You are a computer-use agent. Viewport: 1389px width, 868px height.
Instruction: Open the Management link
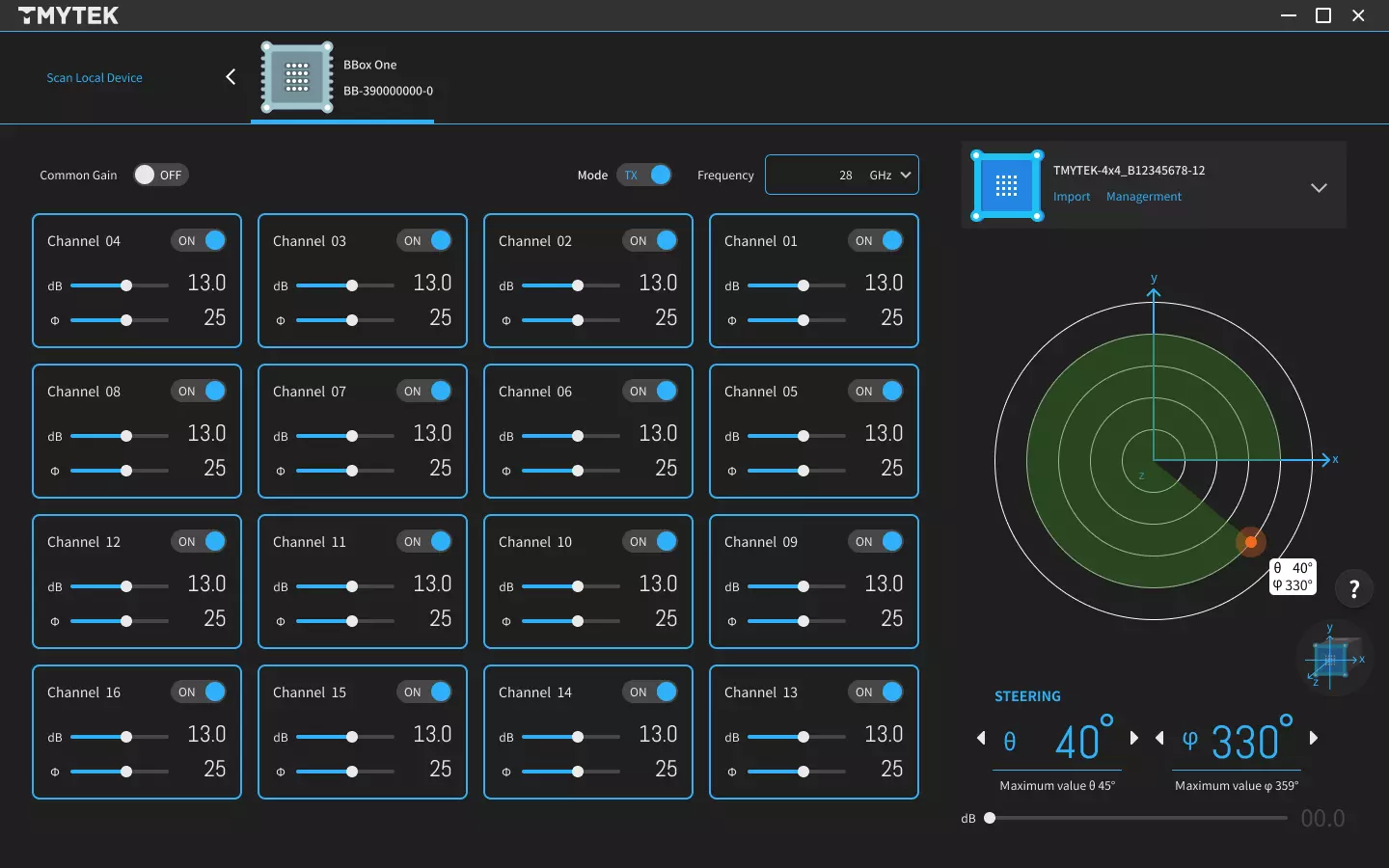click(1144, 197)
